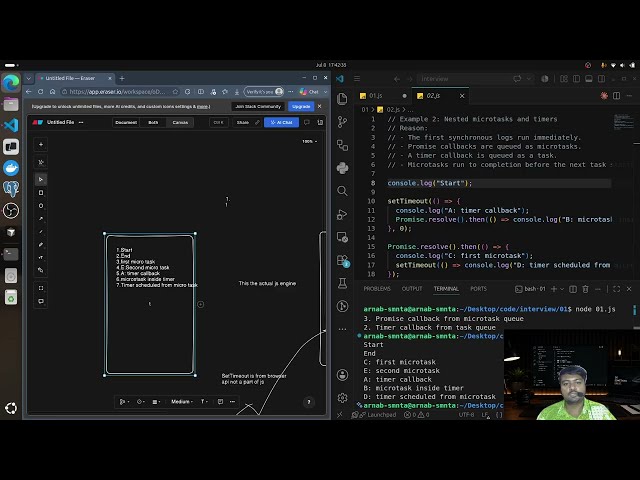The width and height of the screenshot is (640, 480).
Task: Switch to the 01.js editor tab
Action: click(384, 96)
